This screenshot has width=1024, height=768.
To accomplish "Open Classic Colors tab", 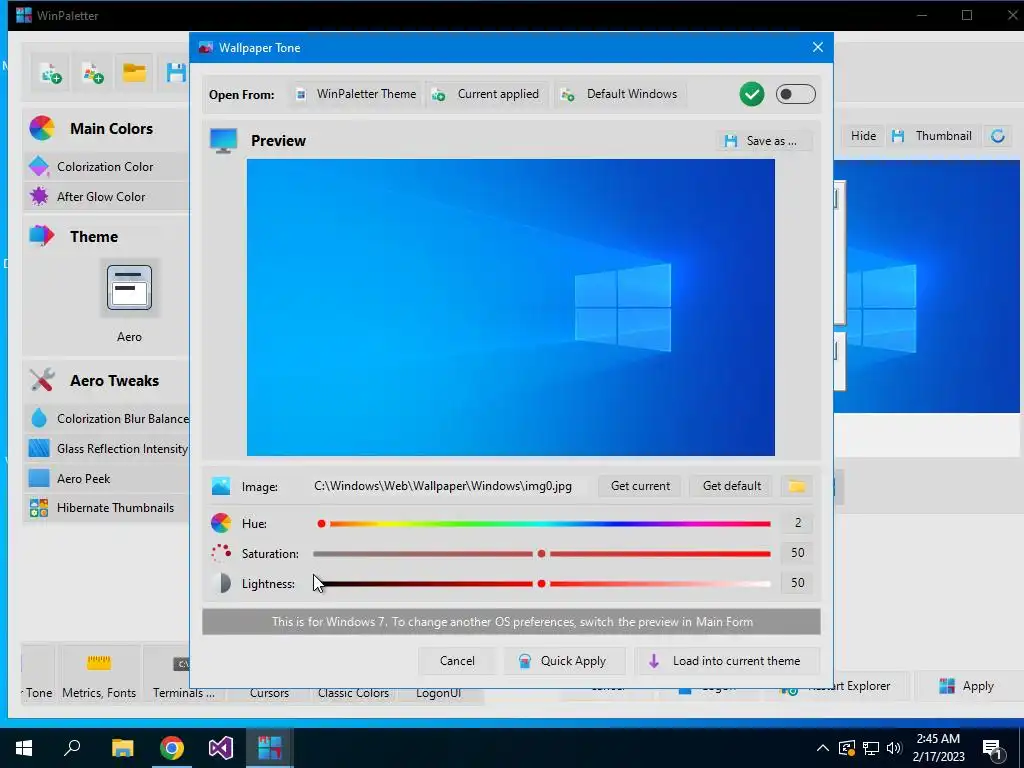I will 353,693.
